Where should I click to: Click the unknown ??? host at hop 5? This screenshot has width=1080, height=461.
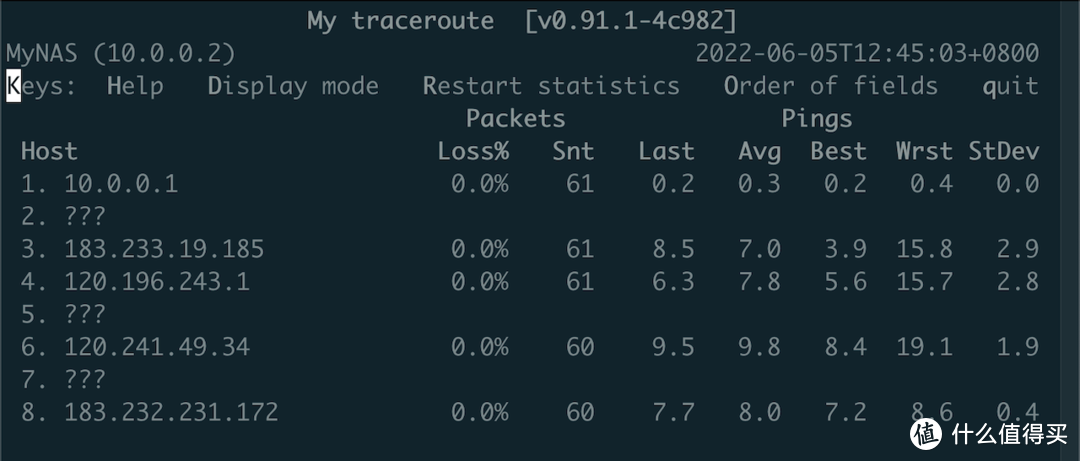pos(85,314)
